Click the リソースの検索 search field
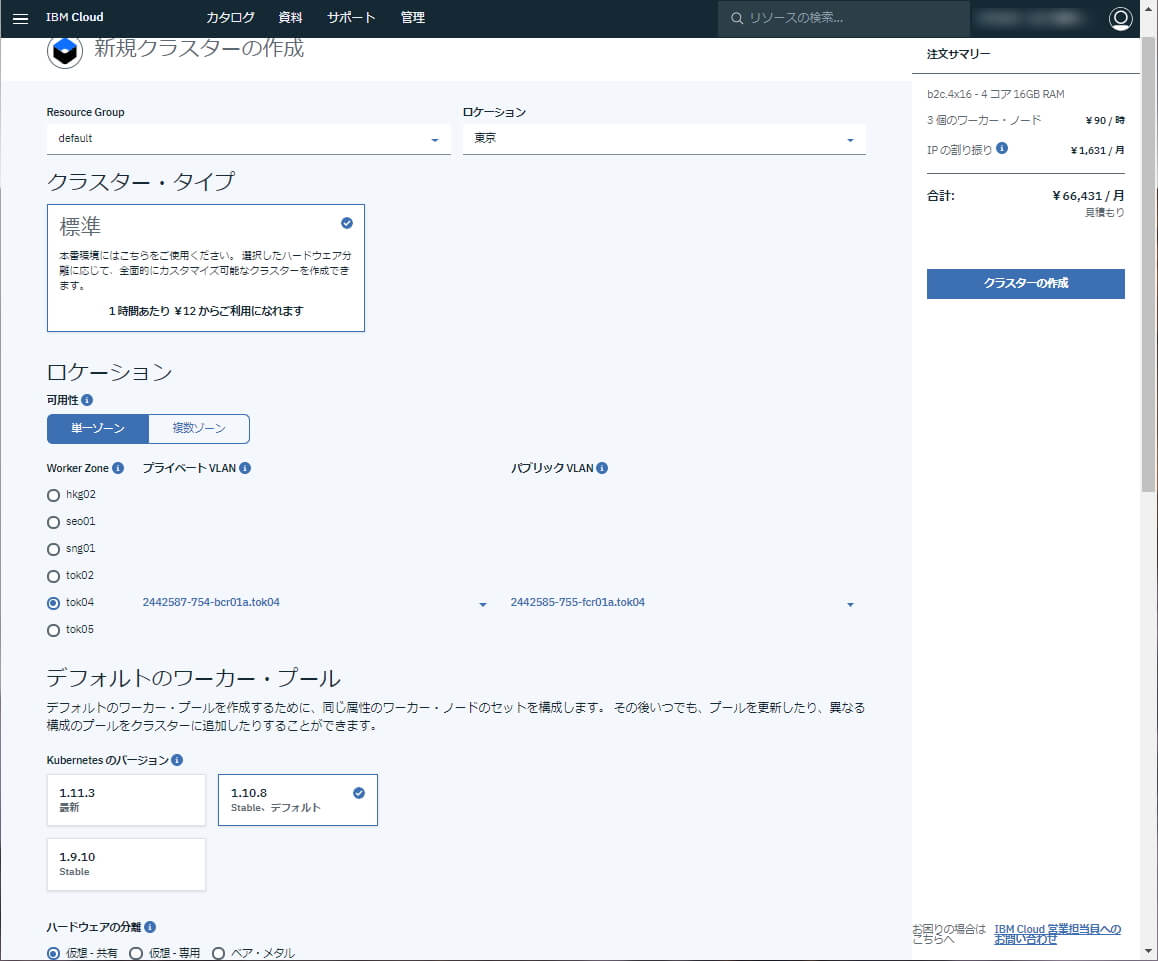 coord(843,18)
